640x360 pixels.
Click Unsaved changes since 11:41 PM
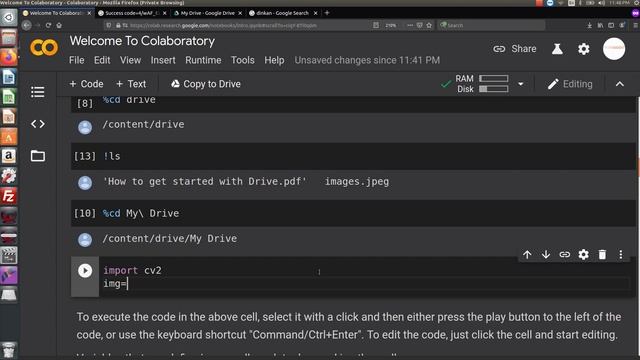367,60
